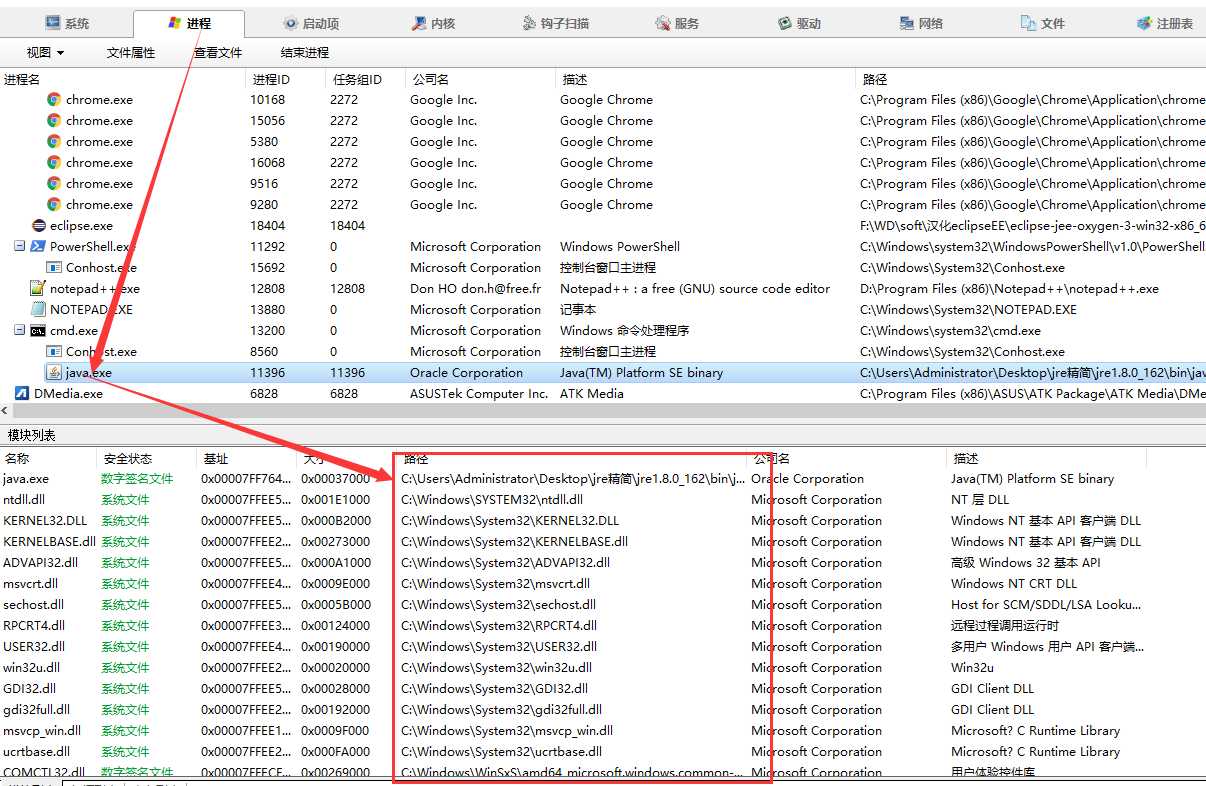This screenshot has height=786, width=1206.
Task: Click the Chrome icon of process 9516
Action: (54, 184)
